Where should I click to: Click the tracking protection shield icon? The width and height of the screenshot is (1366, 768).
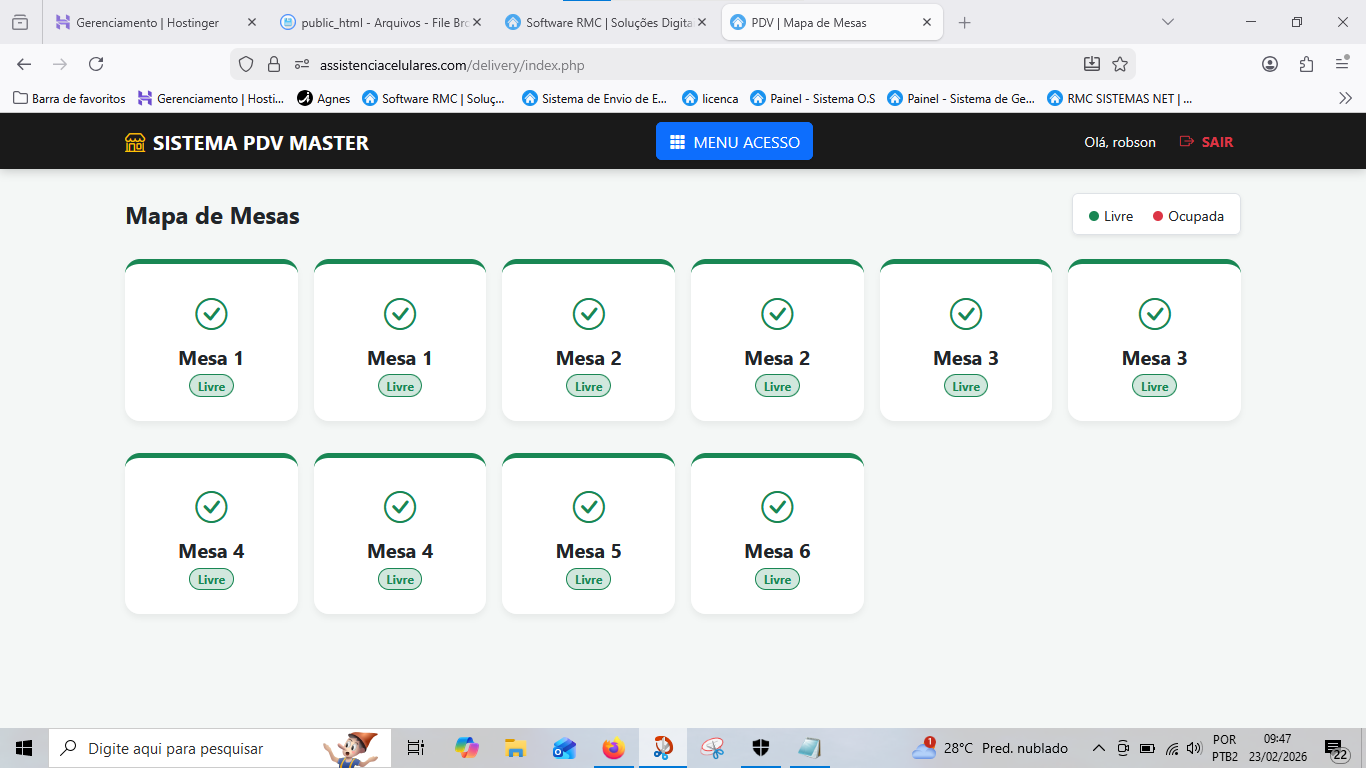(x=246, y=65)
